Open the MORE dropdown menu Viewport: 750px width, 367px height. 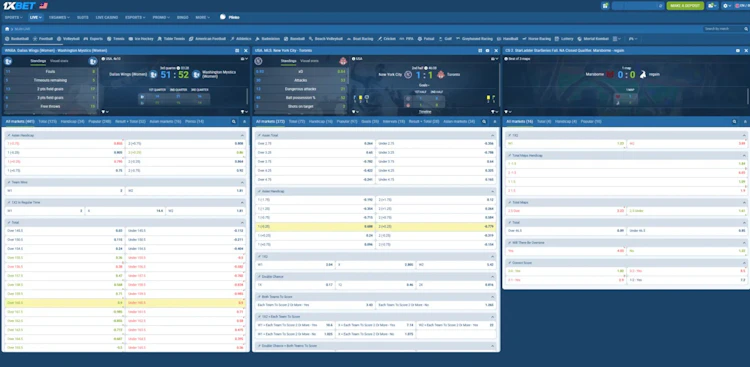[x=202, y=17]
